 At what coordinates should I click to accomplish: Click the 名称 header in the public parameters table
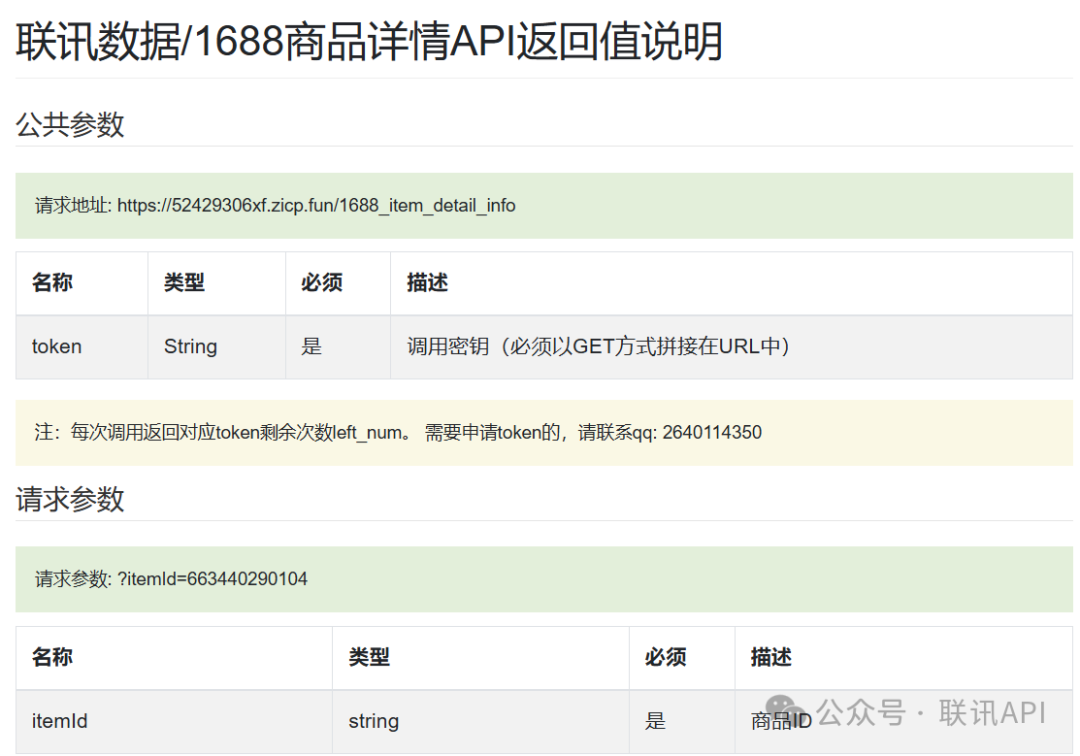(x=52, y=283)
